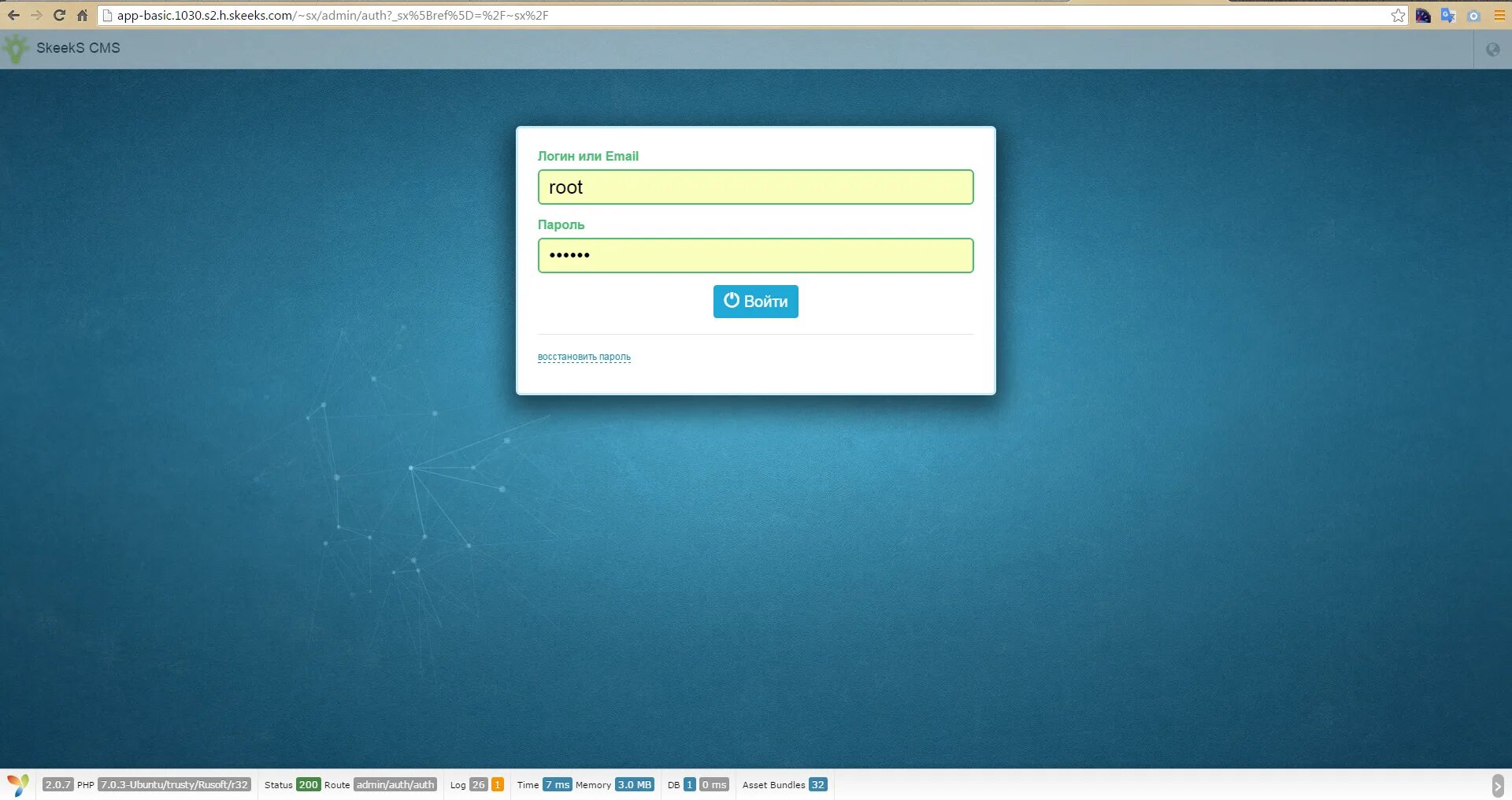Image resolution: width=1512 pixels, height=800 pixels.
Task: Click the Пароль label text
Action: pos(561,224)
